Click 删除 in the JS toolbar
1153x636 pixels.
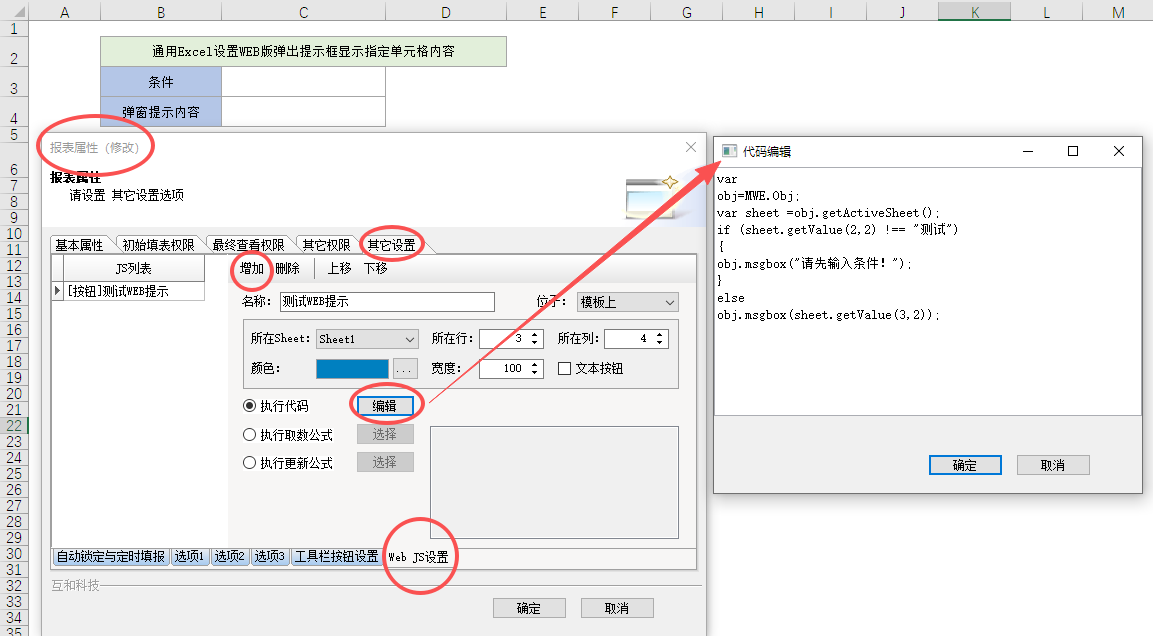[x=287, y=268]
